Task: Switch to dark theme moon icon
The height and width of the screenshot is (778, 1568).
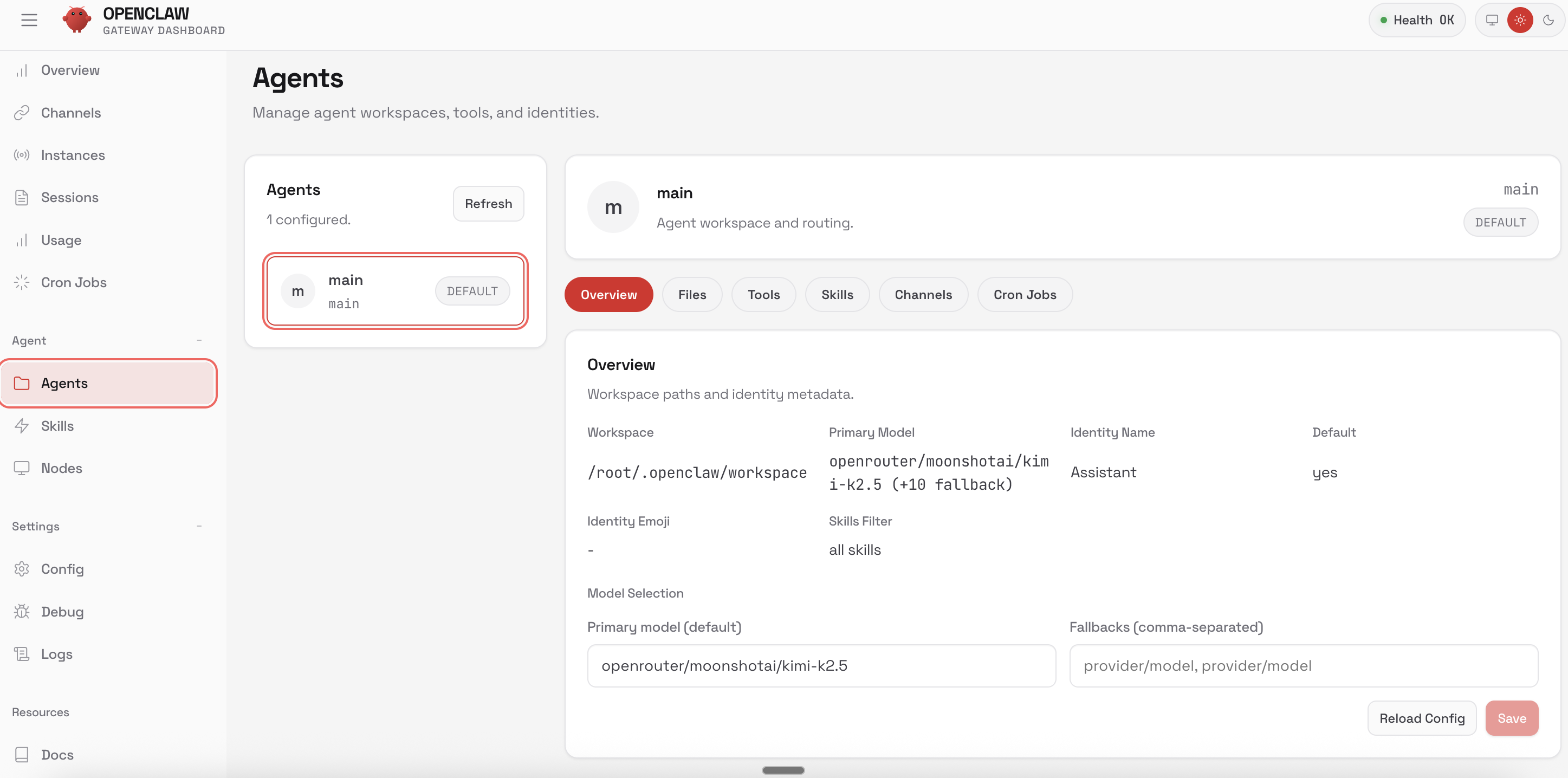Action: coord(1548,20)
